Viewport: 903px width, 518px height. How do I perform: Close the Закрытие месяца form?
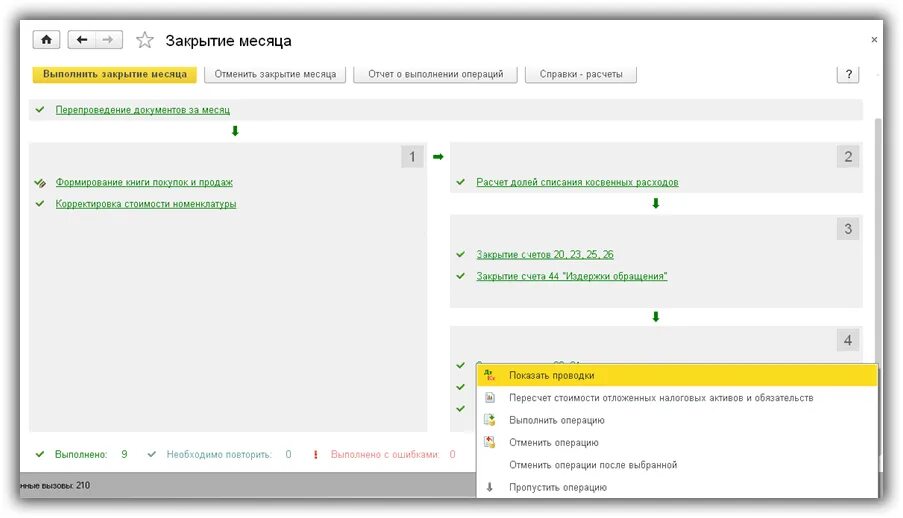(x=874, y=40)
